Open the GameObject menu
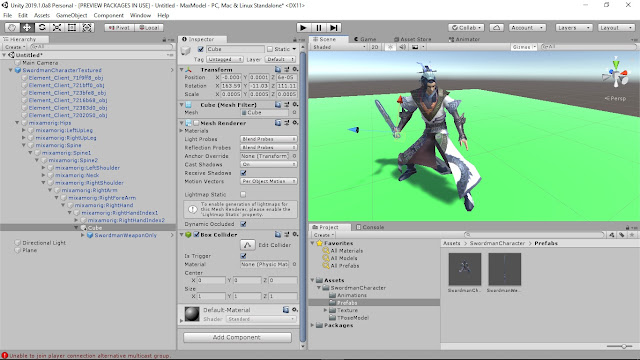 pyautogui.click(x=71, y=15)
